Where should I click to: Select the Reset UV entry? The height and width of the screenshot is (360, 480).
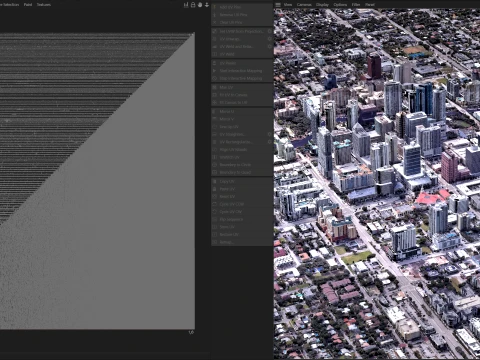click(x=242, y=197)
